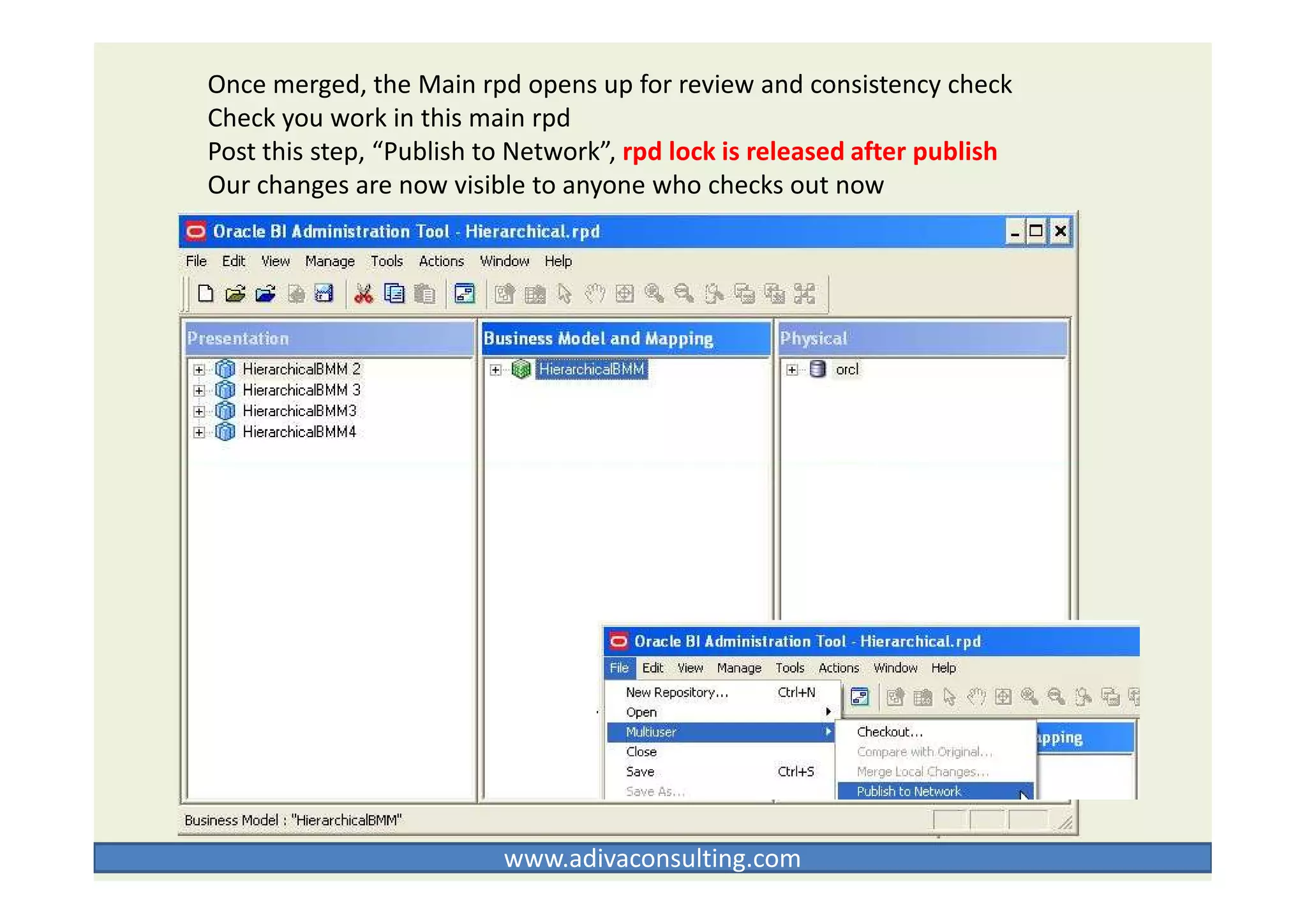Click the Oracle logo in the main title bar
1307x924 pixels.
tap(196, 231)
